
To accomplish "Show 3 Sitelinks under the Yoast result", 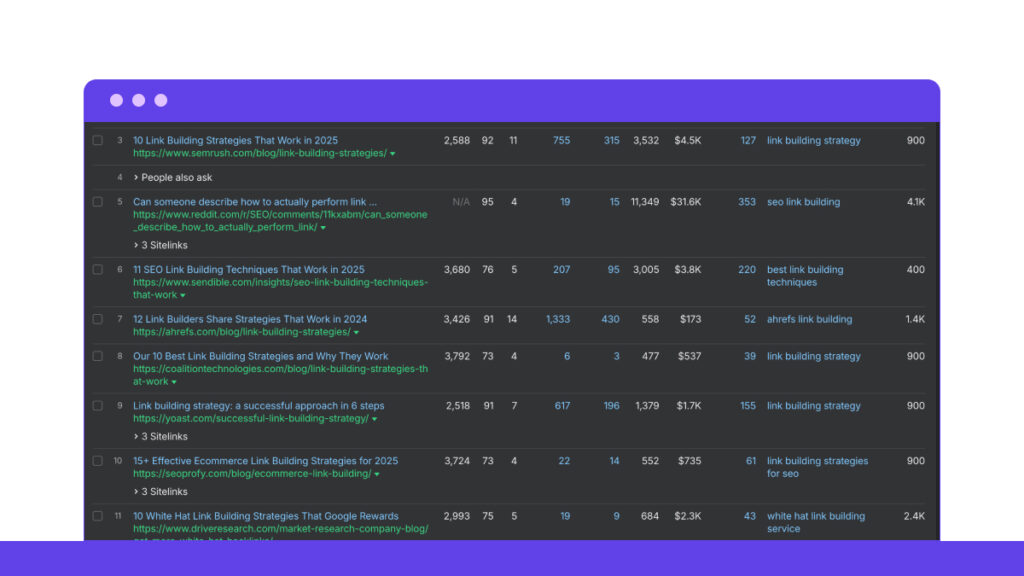I will (160, 437).
